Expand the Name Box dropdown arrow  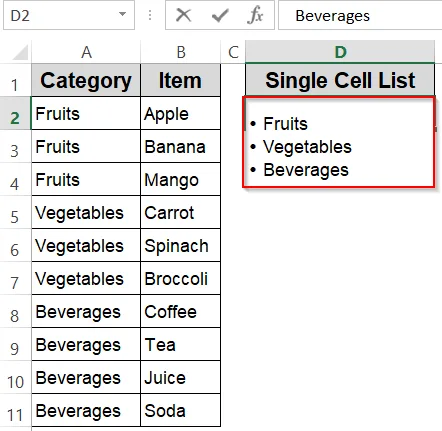coord(123,14)
